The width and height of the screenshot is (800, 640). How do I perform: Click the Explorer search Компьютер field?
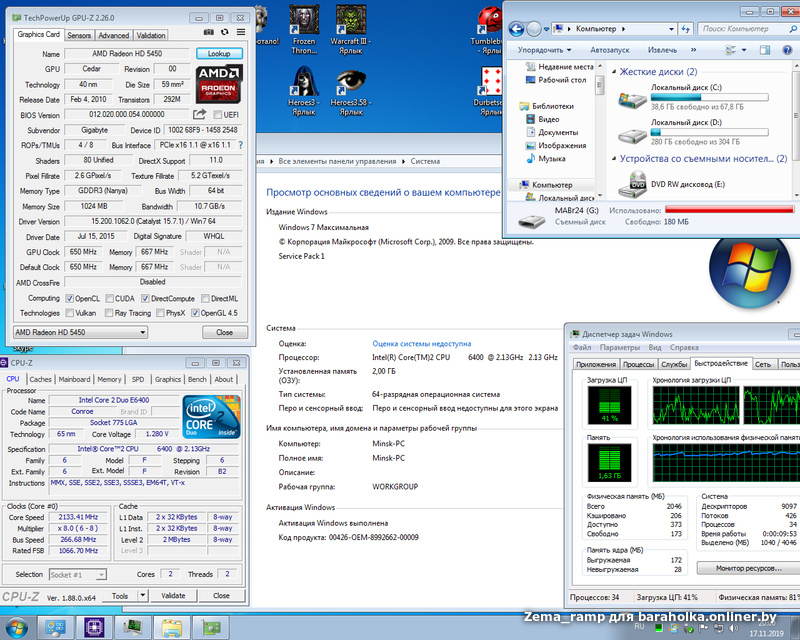(x=747, y=29)
